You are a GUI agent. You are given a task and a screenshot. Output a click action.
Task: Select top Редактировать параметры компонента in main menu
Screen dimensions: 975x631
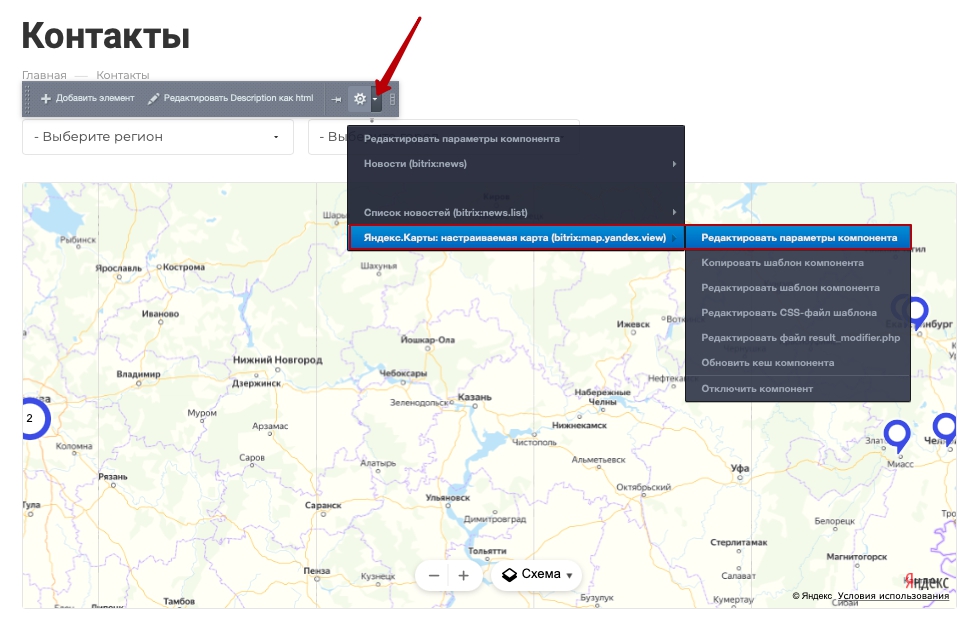(x=461, y=139)
